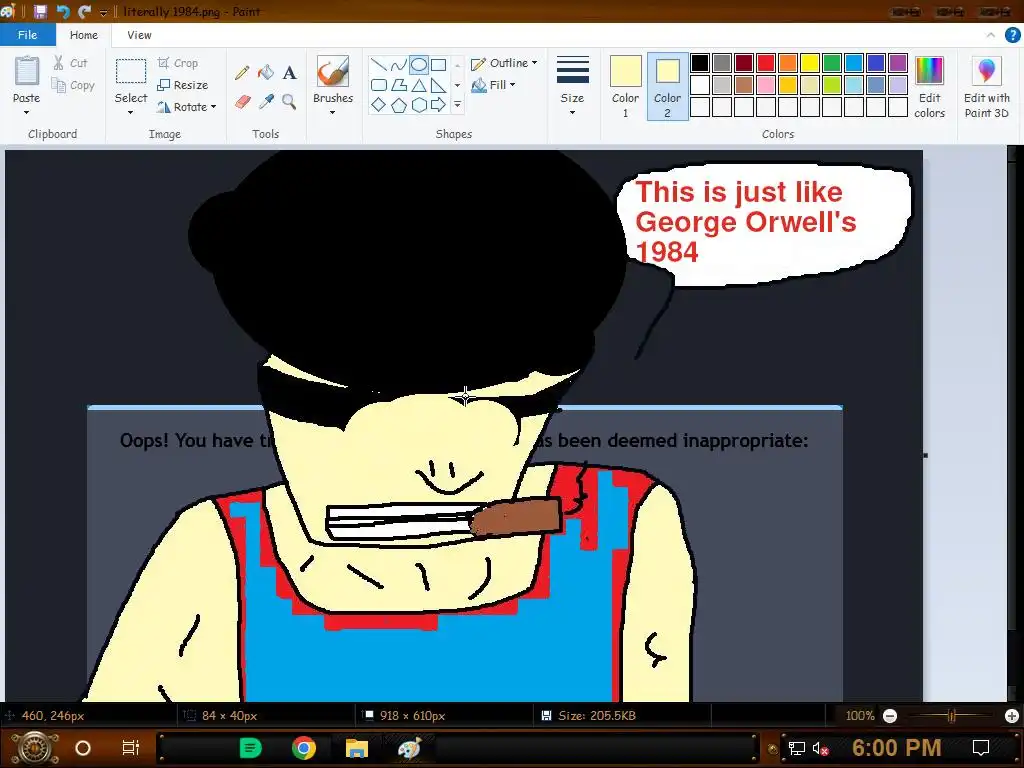Image resolution: width=1024 pixels, height=768 pixels.
Task: Click the Task View taskbar icon
Action: coord(131,748)
